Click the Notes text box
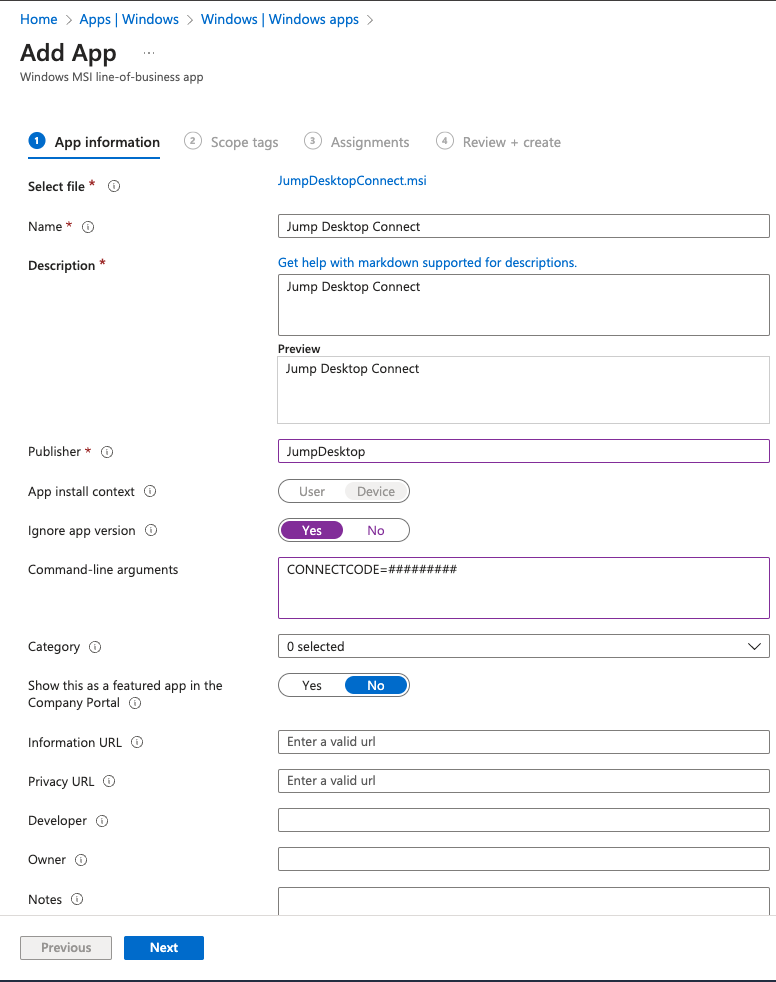Image resolution: width=776 pixels, height=982 pixels. [x=524, y=901]
